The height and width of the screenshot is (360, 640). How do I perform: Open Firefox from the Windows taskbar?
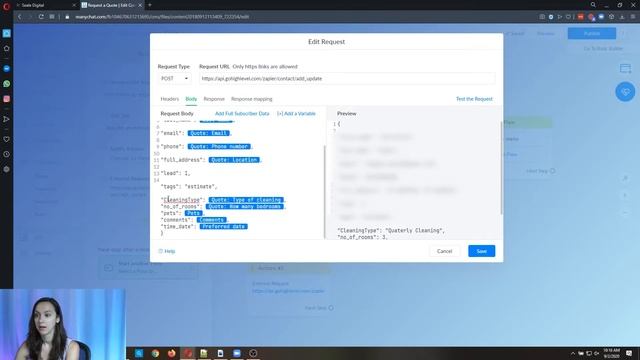(x=171, y=353)
